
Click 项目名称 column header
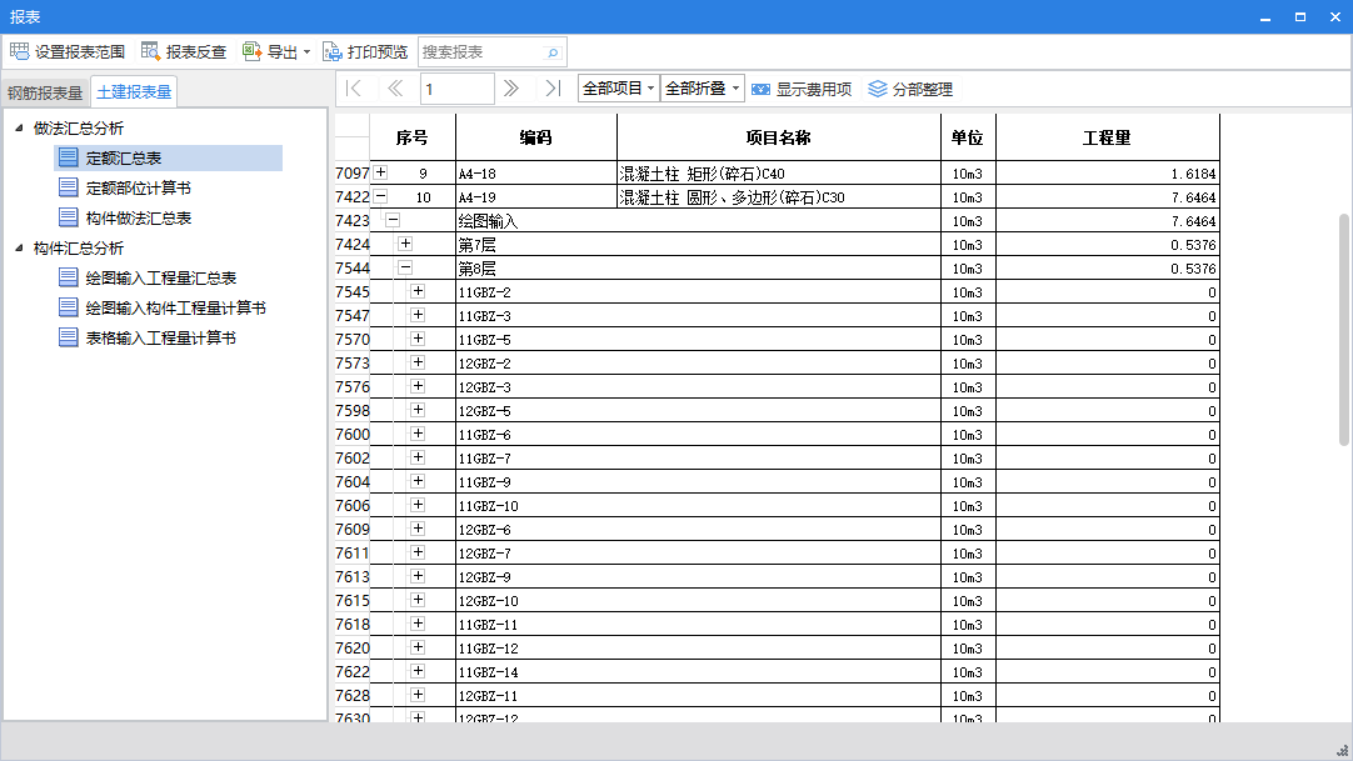coord(779,137)
